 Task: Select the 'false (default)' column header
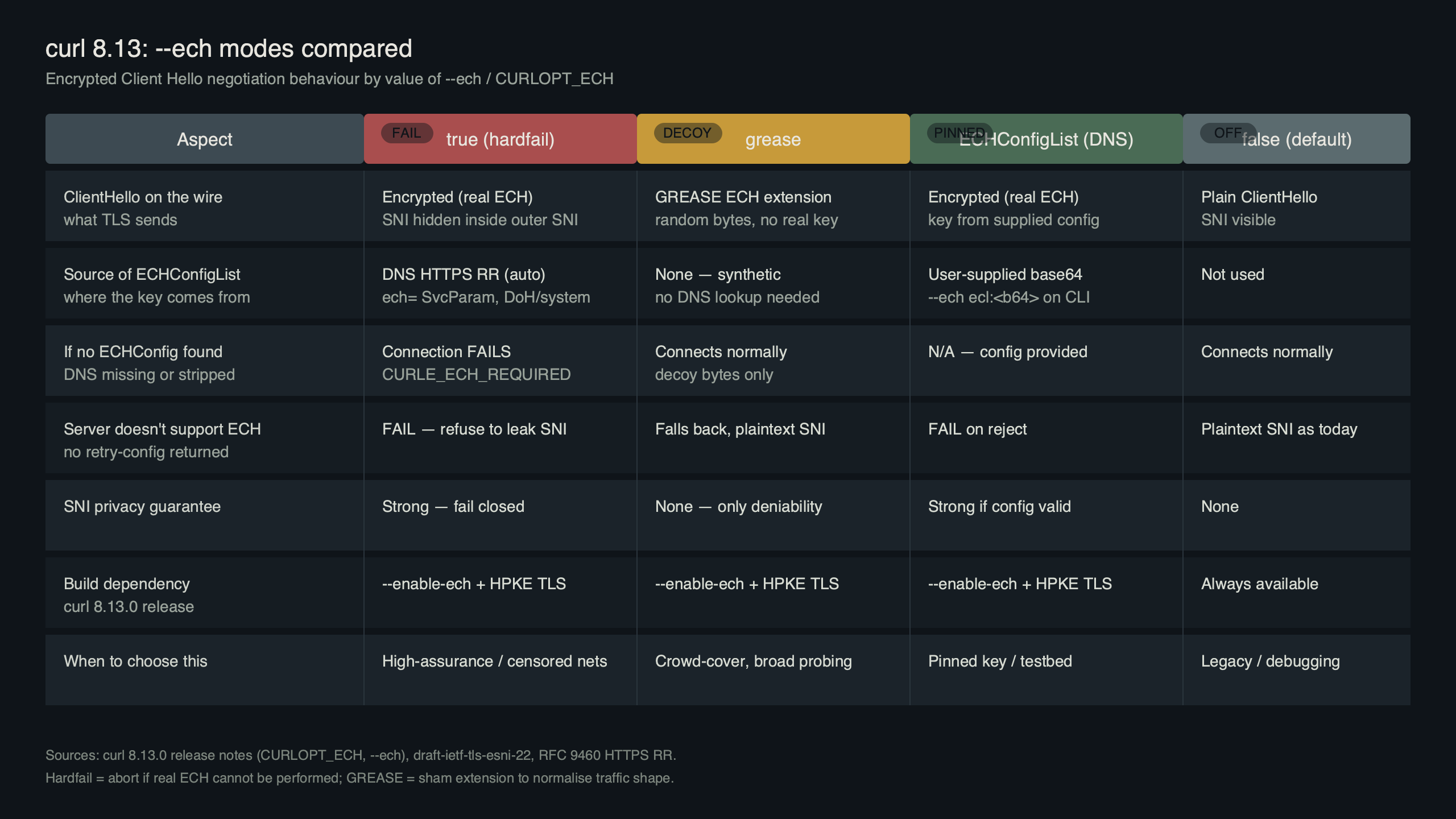point(1297,139)
